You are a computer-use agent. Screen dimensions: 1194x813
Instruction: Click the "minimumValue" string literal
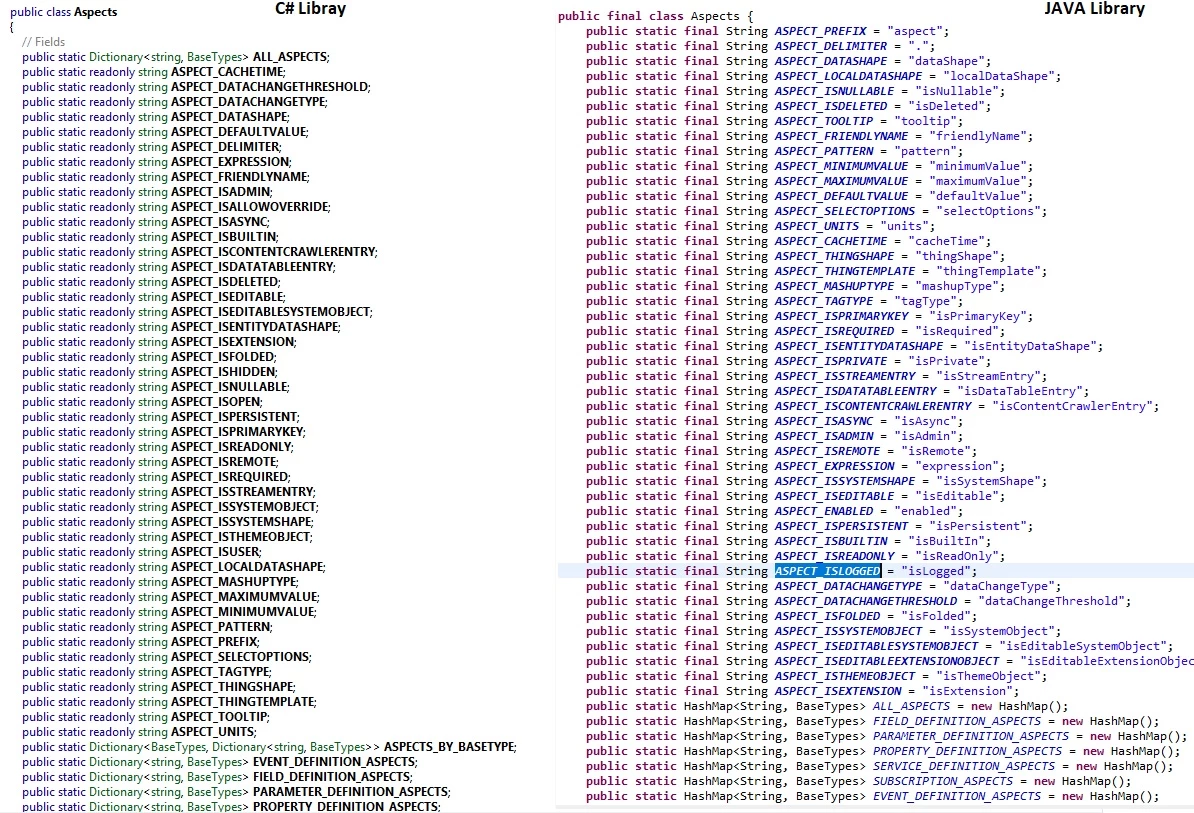tap(977, 166)
